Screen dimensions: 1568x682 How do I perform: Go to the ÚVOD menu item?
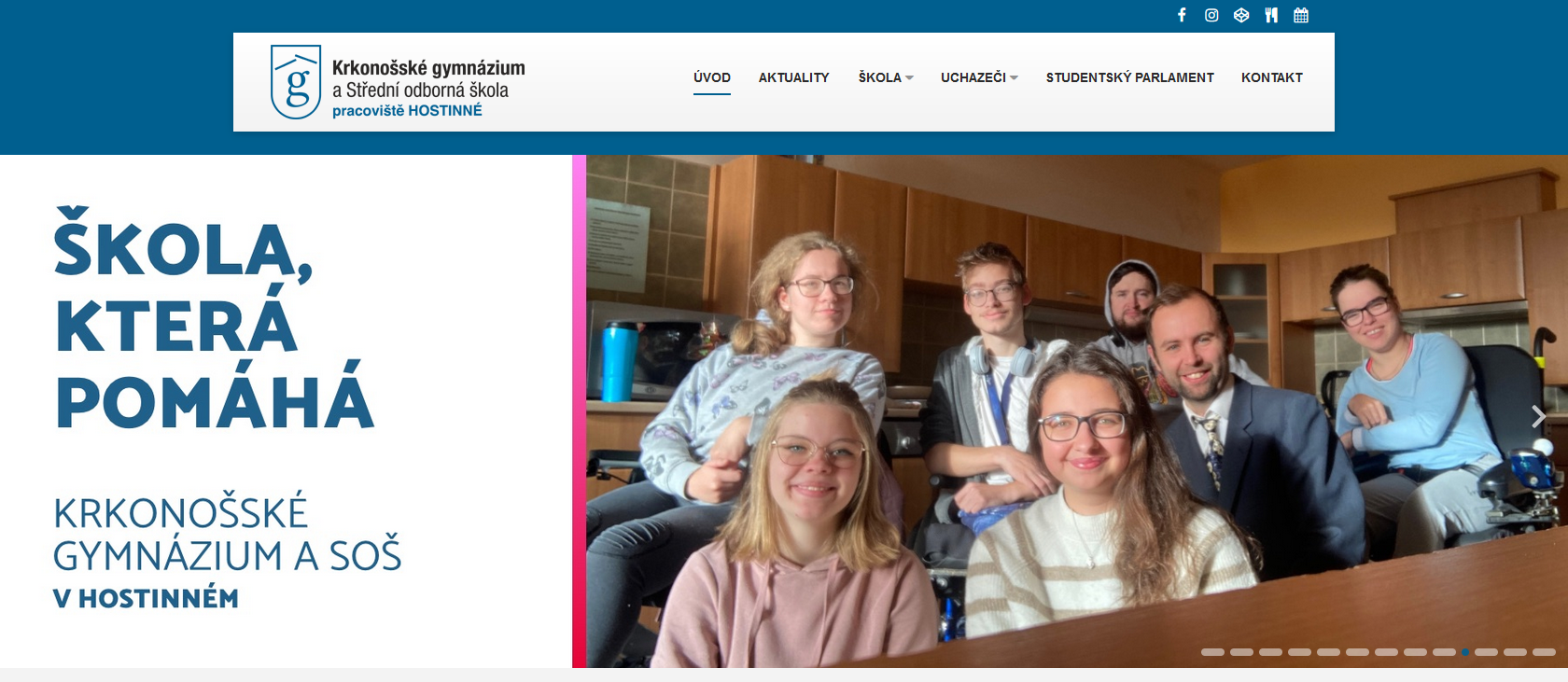[x=712, y=77]
